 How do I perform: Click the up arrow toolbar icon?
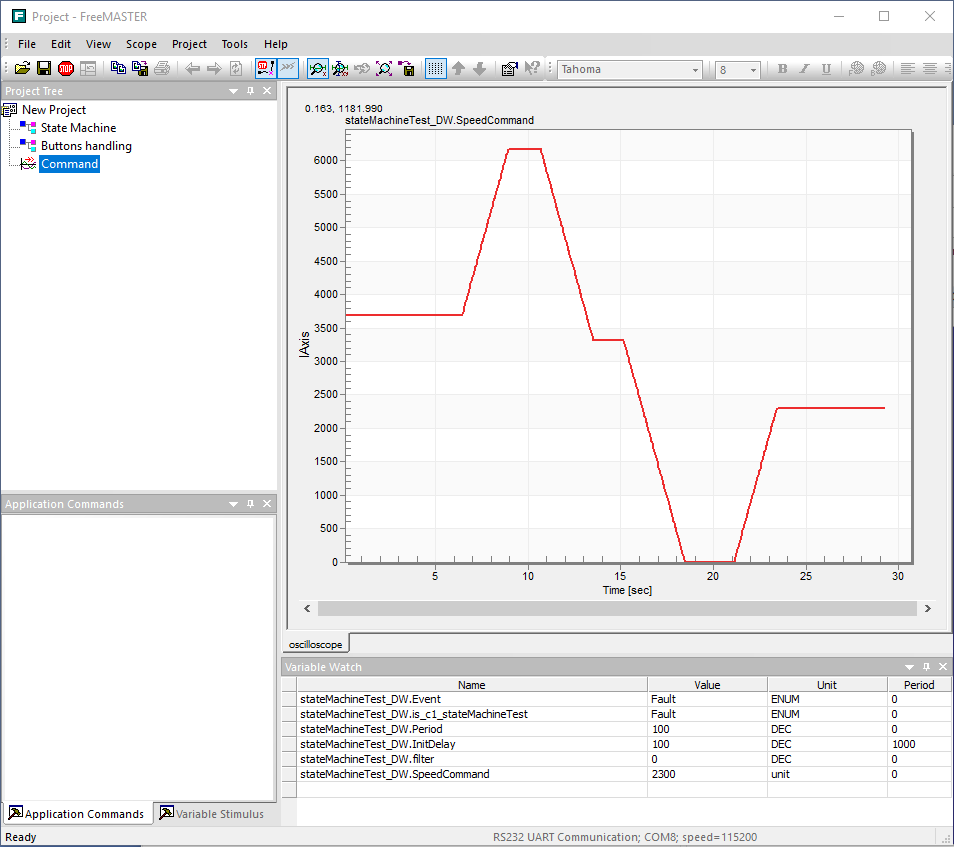point(458,69)
